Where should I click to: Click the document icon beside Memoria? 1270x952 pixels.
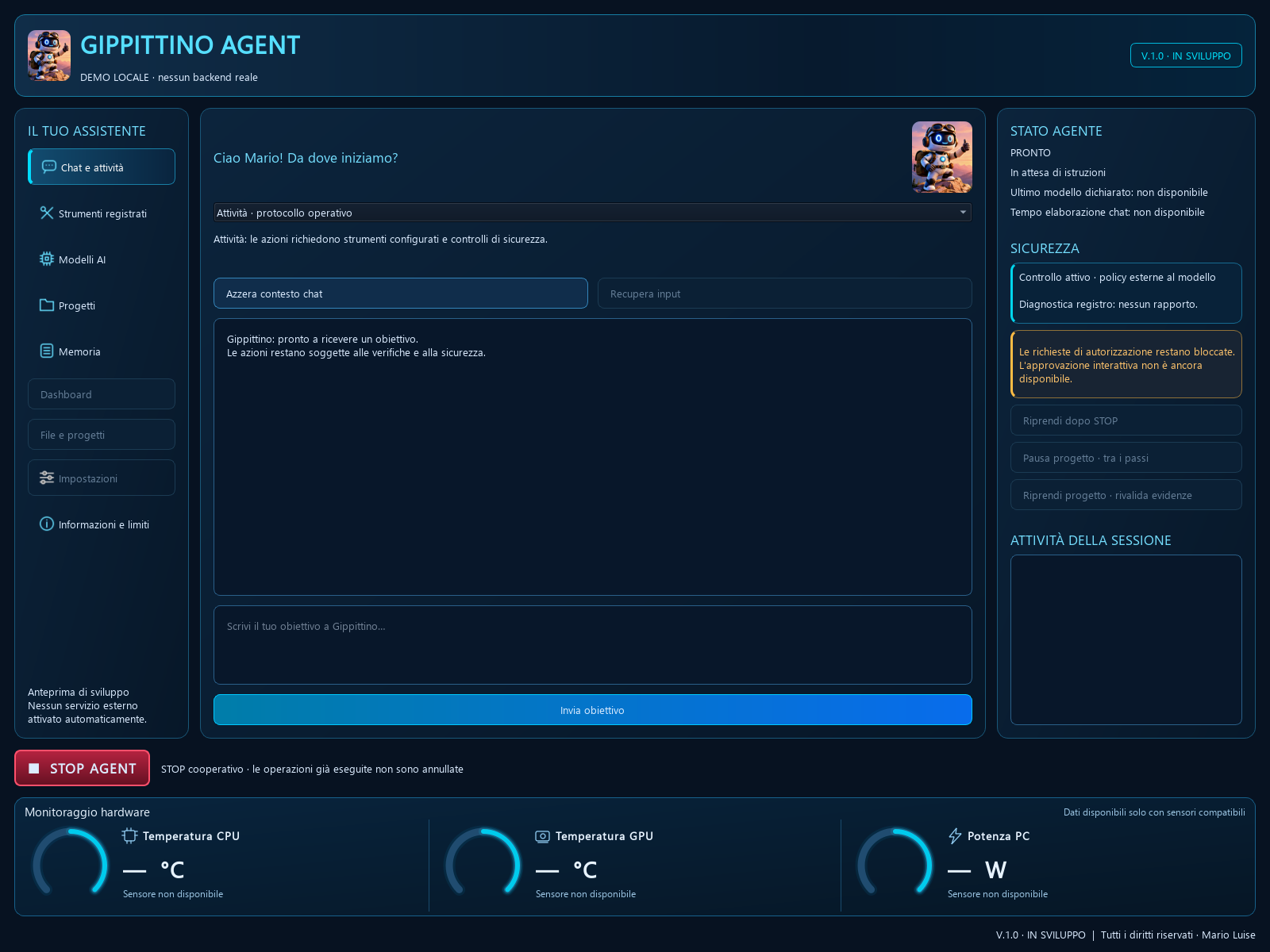click(x=47, y=351)
